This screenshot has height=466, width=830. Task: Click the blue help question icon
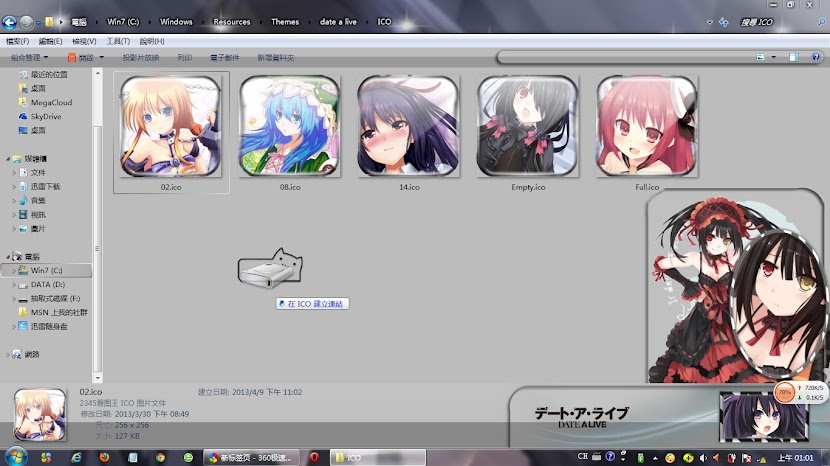[x=816, y=57]
